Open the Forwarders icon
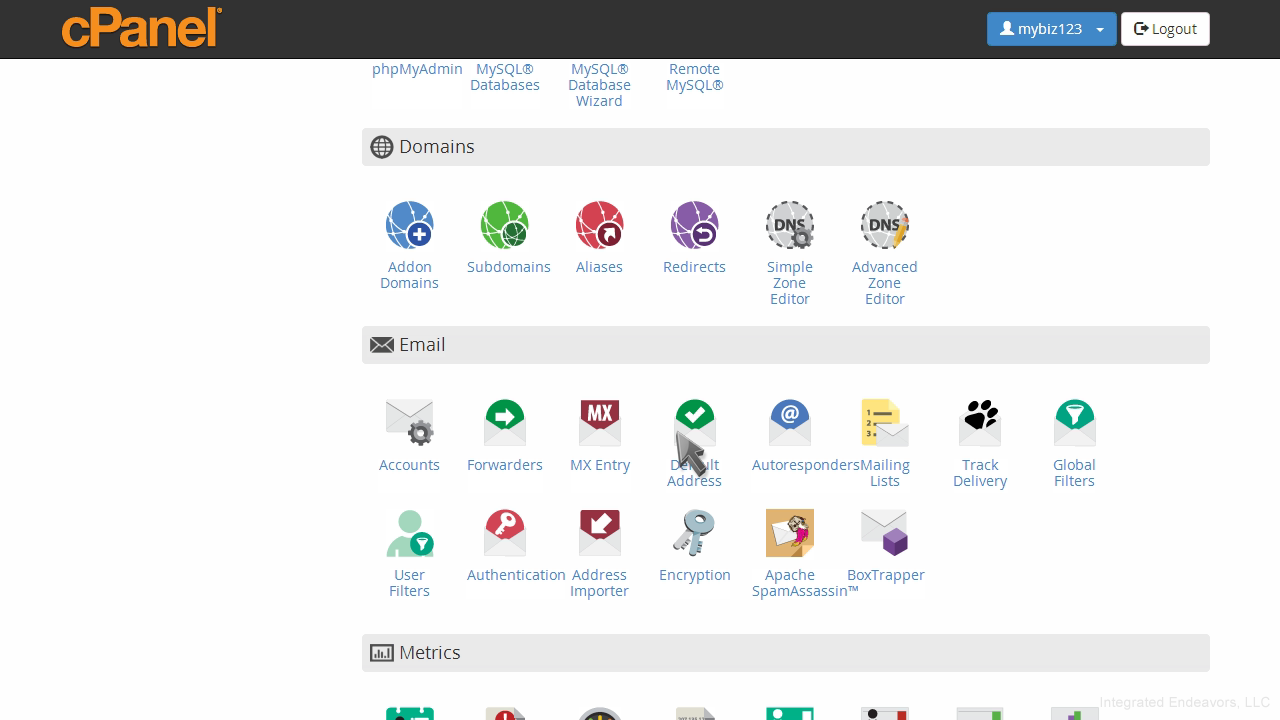Viewport: 1280px width, 720px height. 504,423
